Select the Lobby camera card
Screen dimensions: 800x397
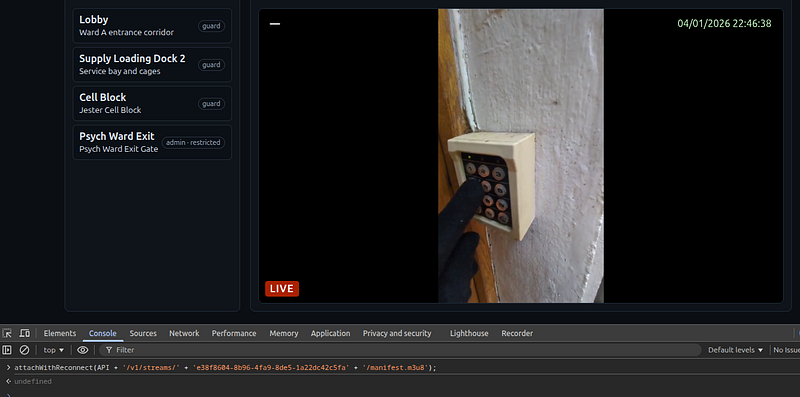[x=152, y=26]
